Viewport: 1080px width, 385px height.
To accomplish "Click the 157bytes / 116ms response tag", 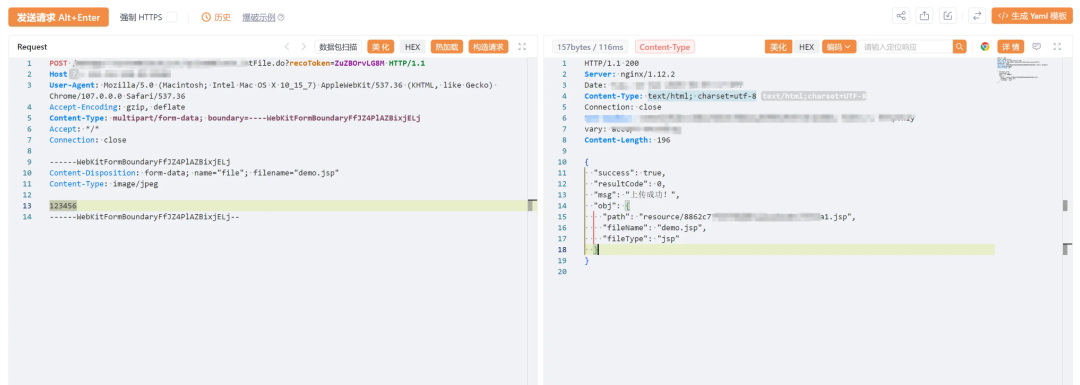I will (591, 47).
